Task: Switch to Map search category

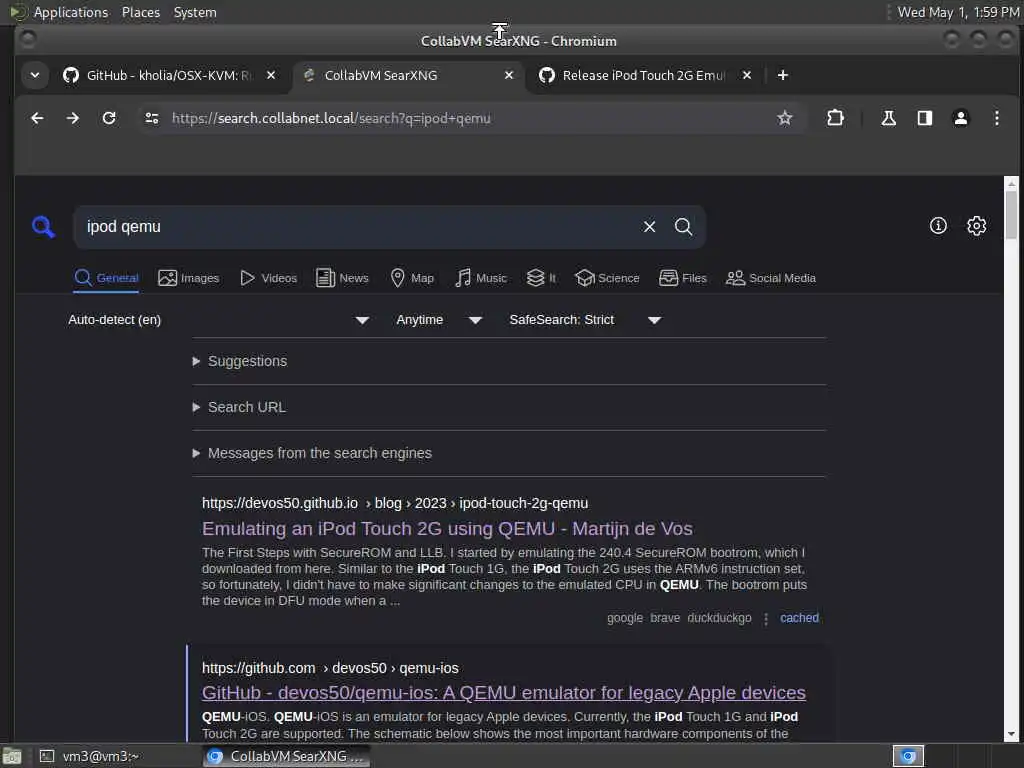Action: click(x=412, y=278)
